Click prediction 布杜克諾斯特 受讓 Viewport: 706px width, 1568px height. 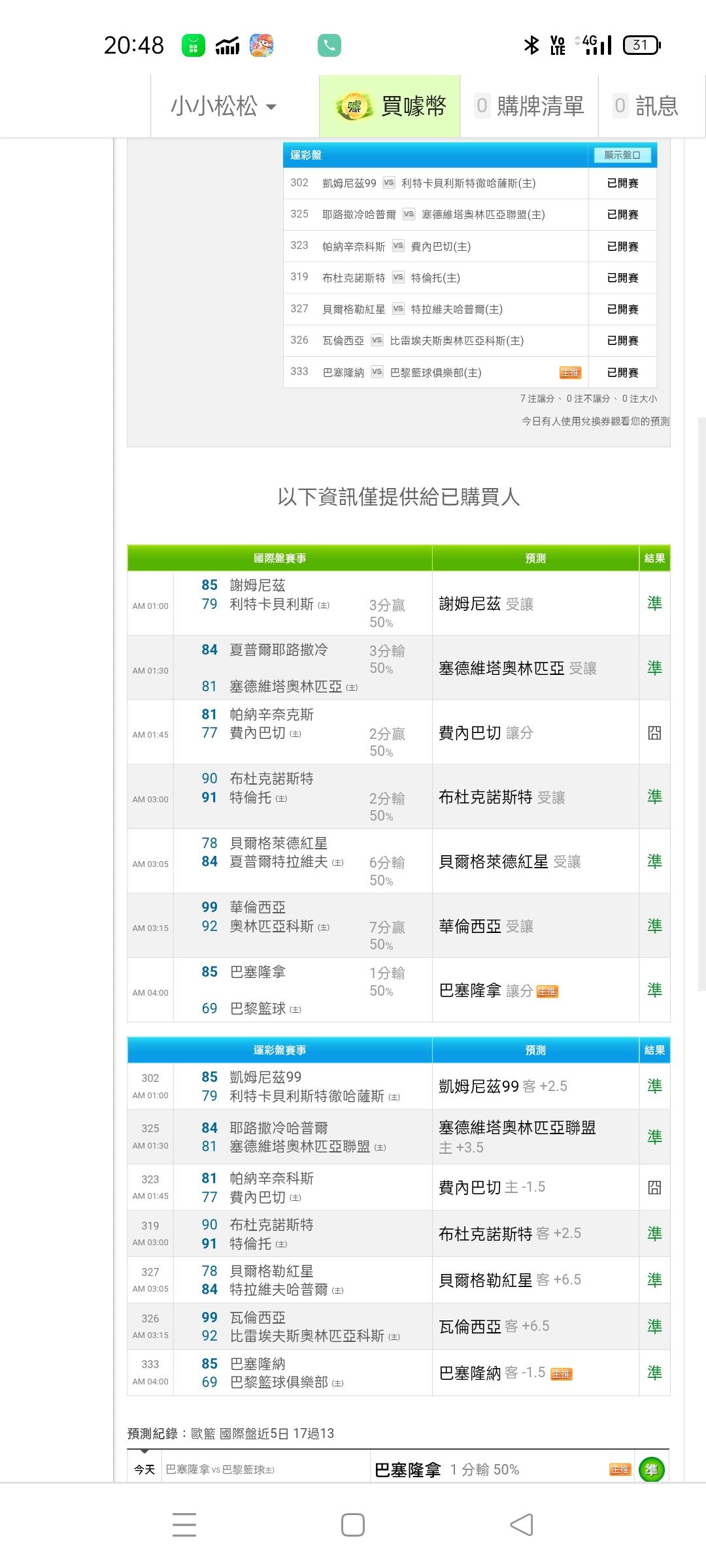coord(501,797)
